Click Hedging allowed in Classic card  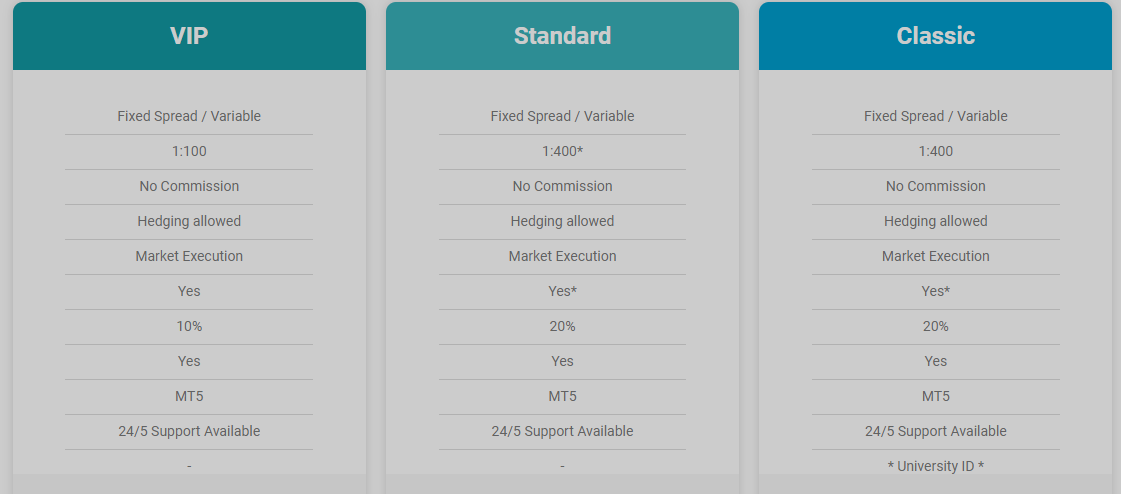[935, 222]
